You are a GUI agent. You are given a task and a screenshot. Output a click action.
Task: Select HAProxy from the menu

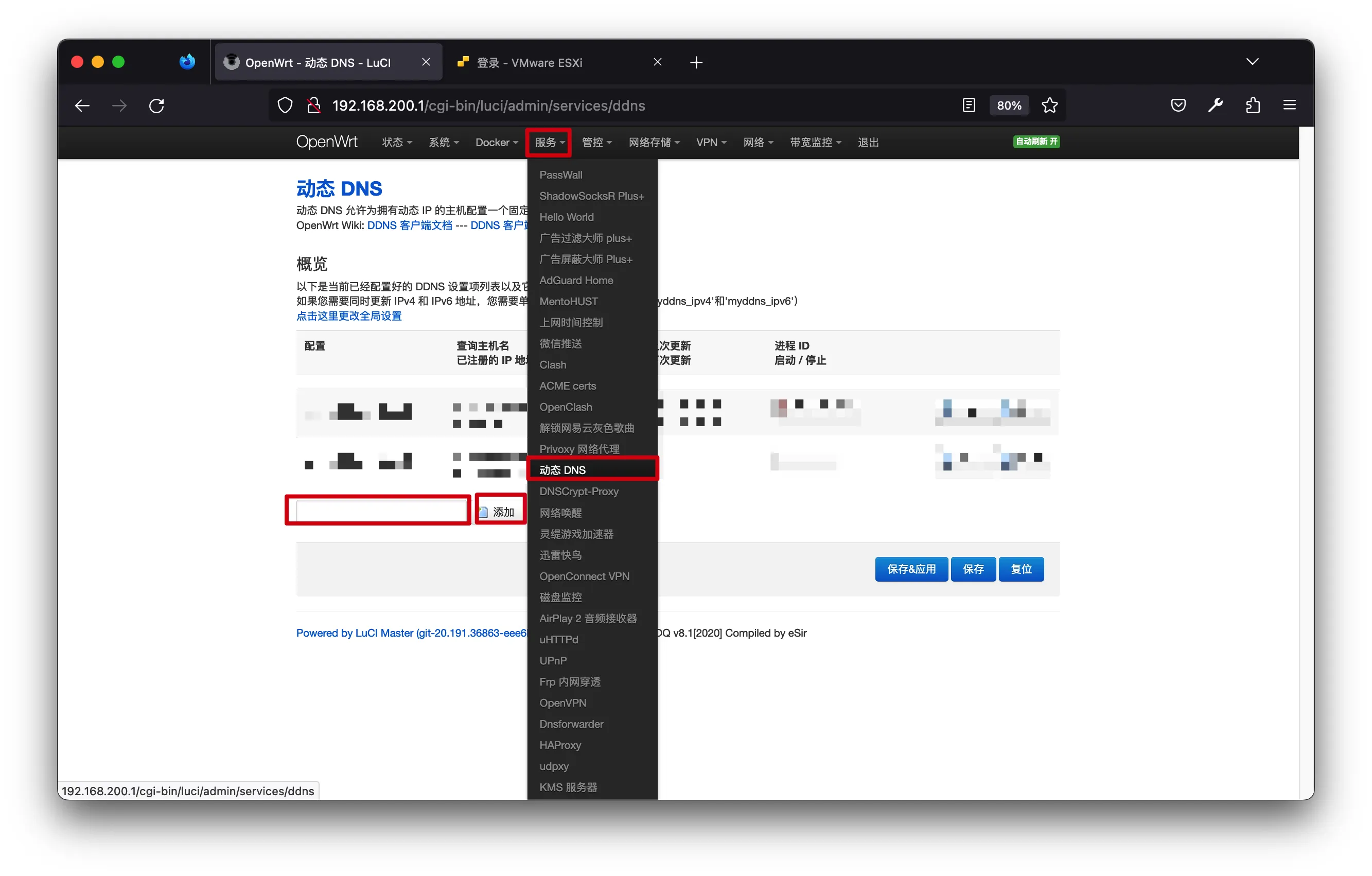tap(592, 745)
